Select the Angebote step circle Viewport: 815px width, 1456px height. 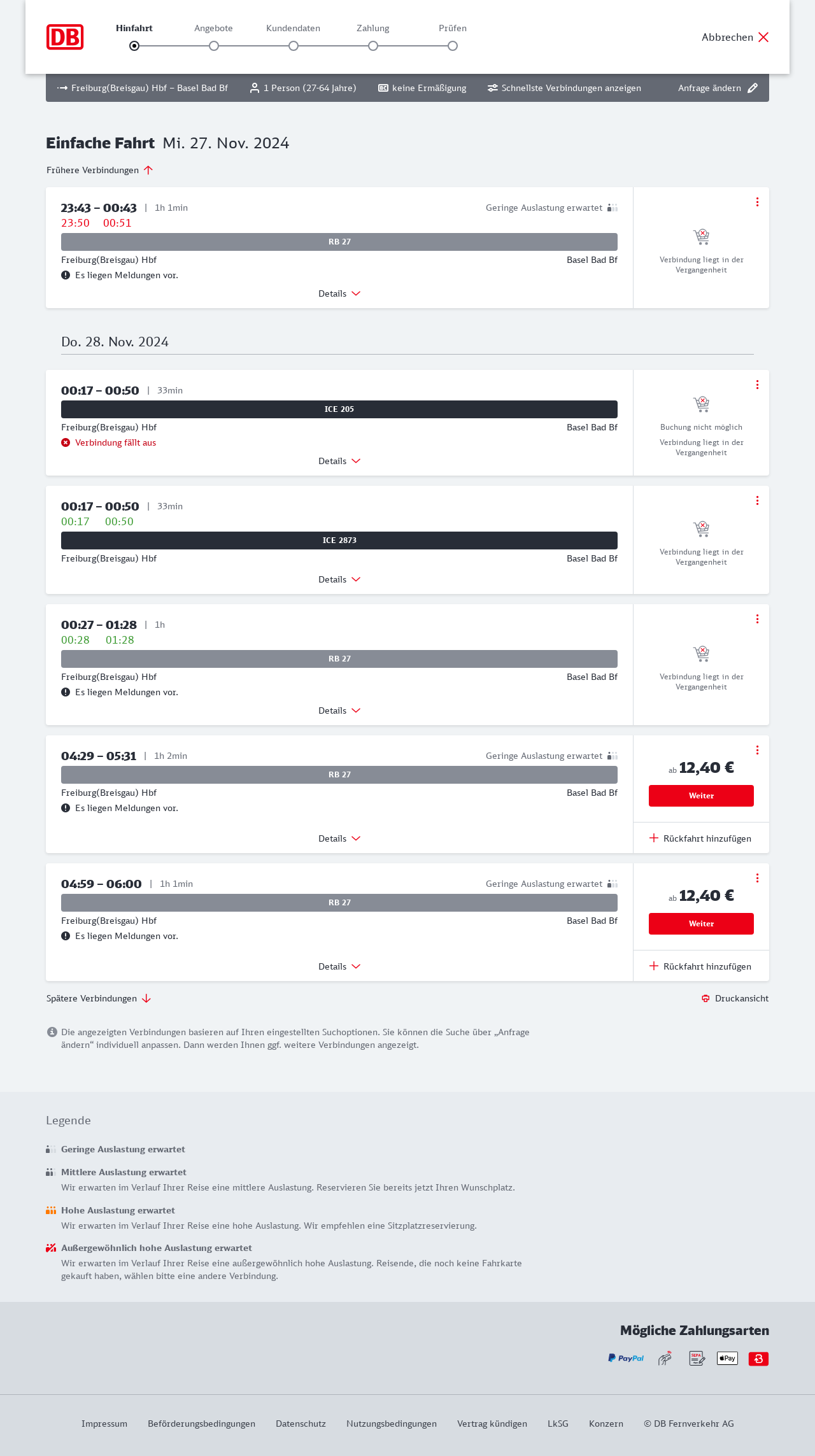coord(214,46)
